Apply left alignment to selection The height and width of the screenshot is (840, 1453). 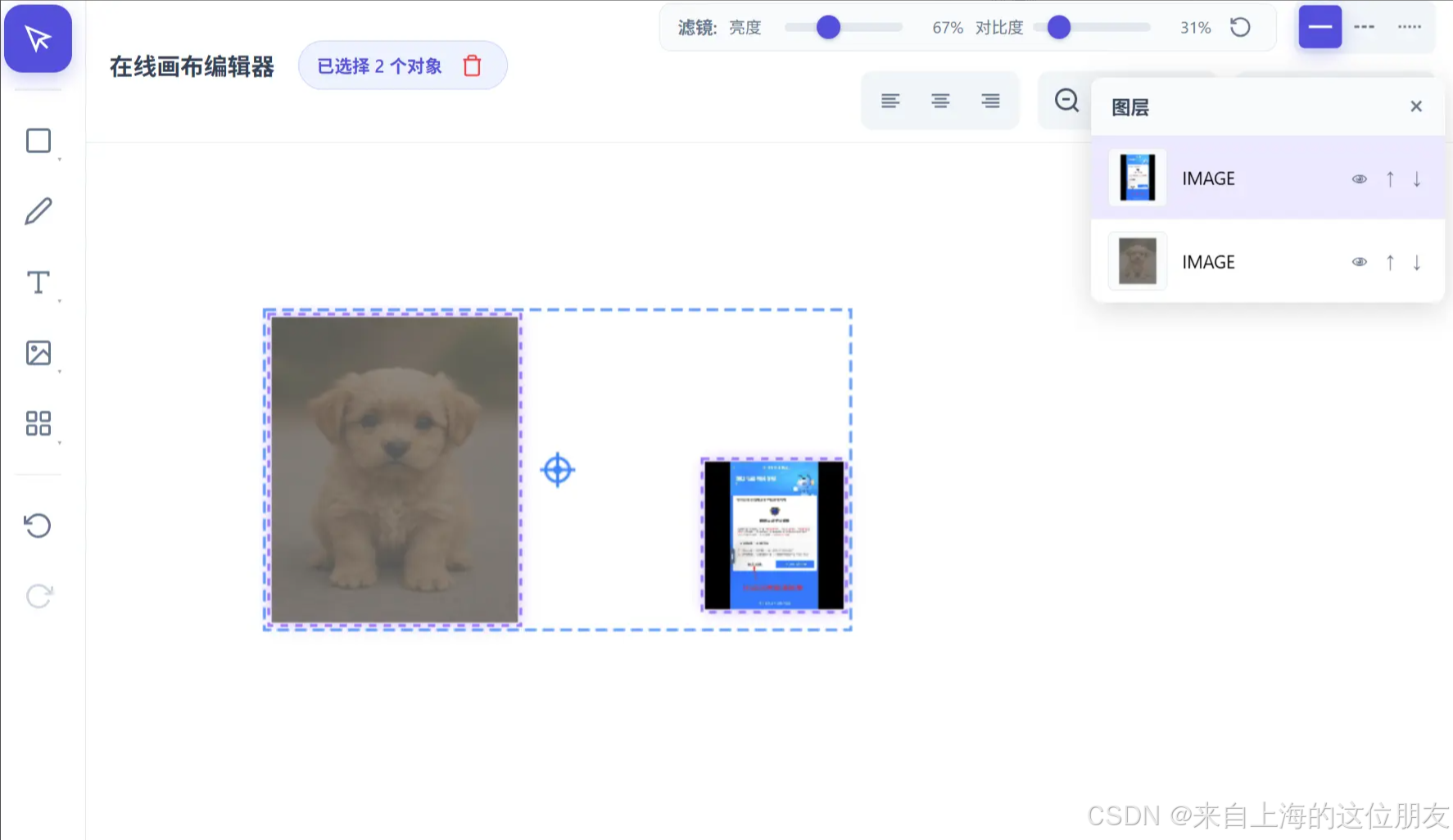tap(890, 100)
